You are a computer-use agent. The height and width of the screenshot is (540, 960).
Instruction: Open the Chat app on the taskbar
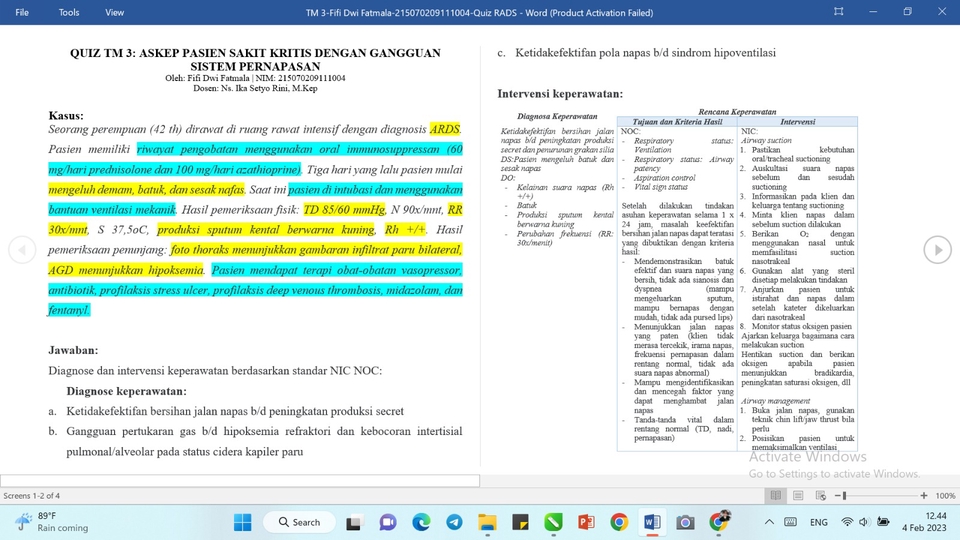(388, 522)
